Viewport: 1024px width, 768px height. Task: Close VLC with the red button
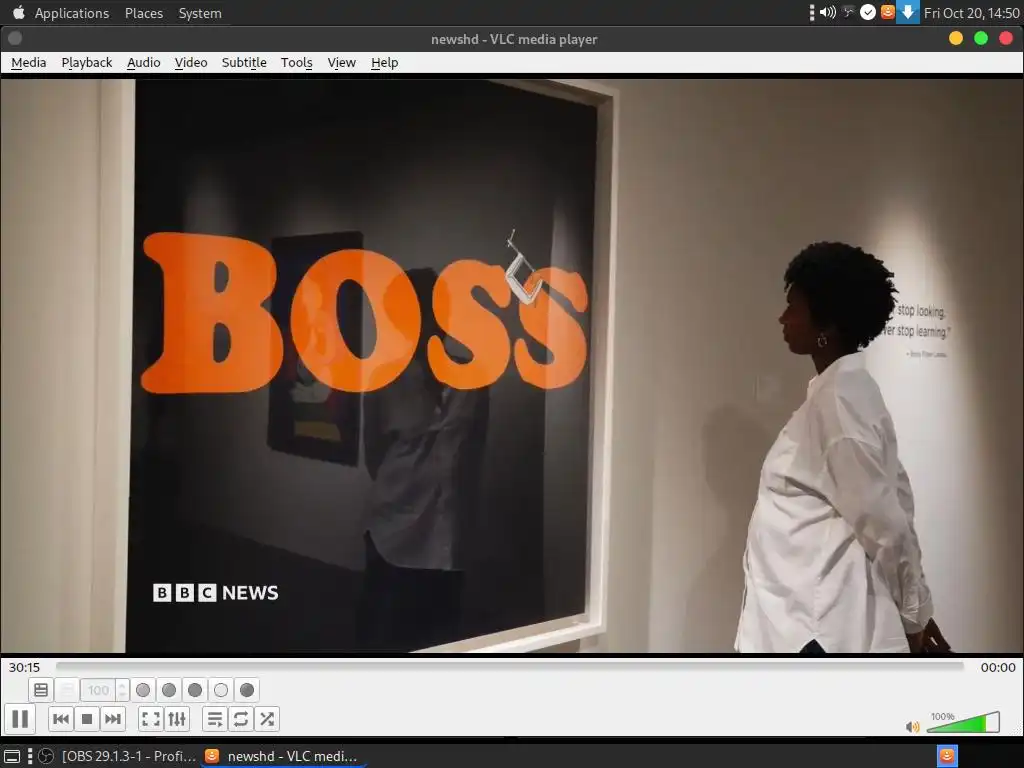1006,39
